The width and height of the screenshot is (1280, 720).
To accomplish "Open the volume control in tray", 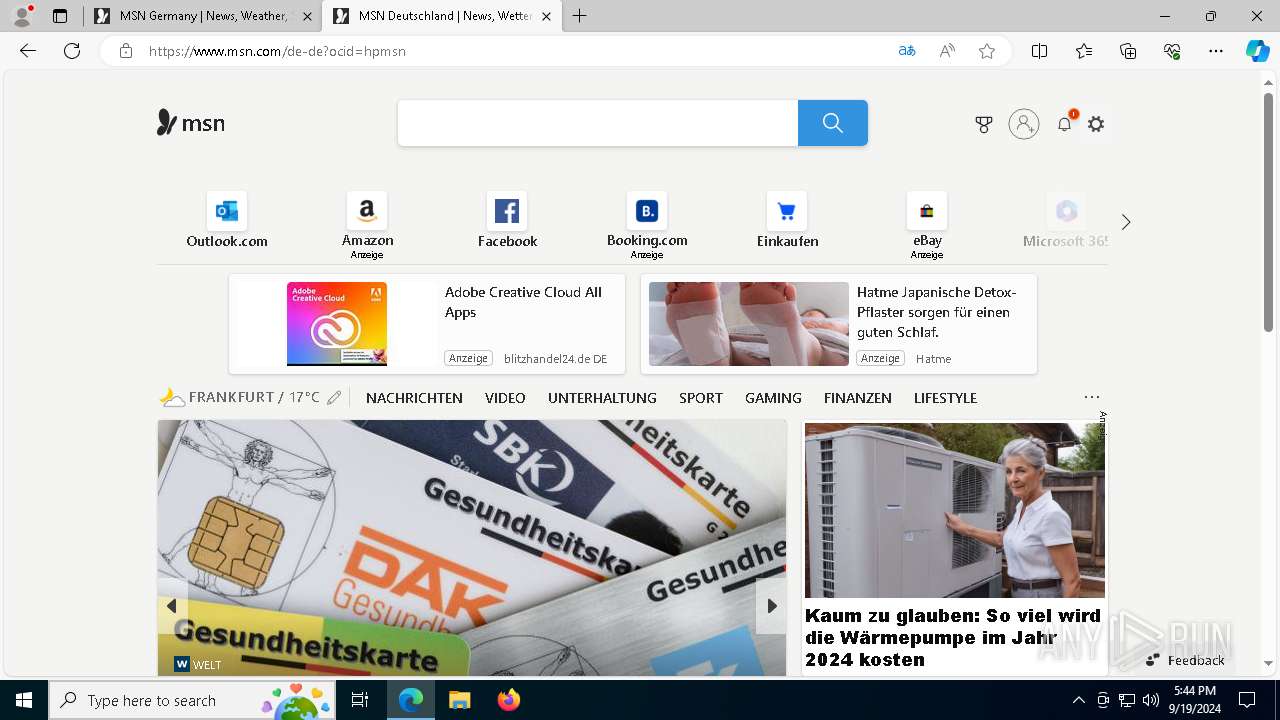I will point(1151,700).
